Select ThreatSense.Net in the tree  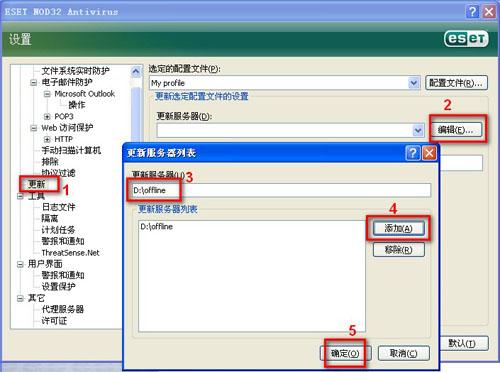70,253
